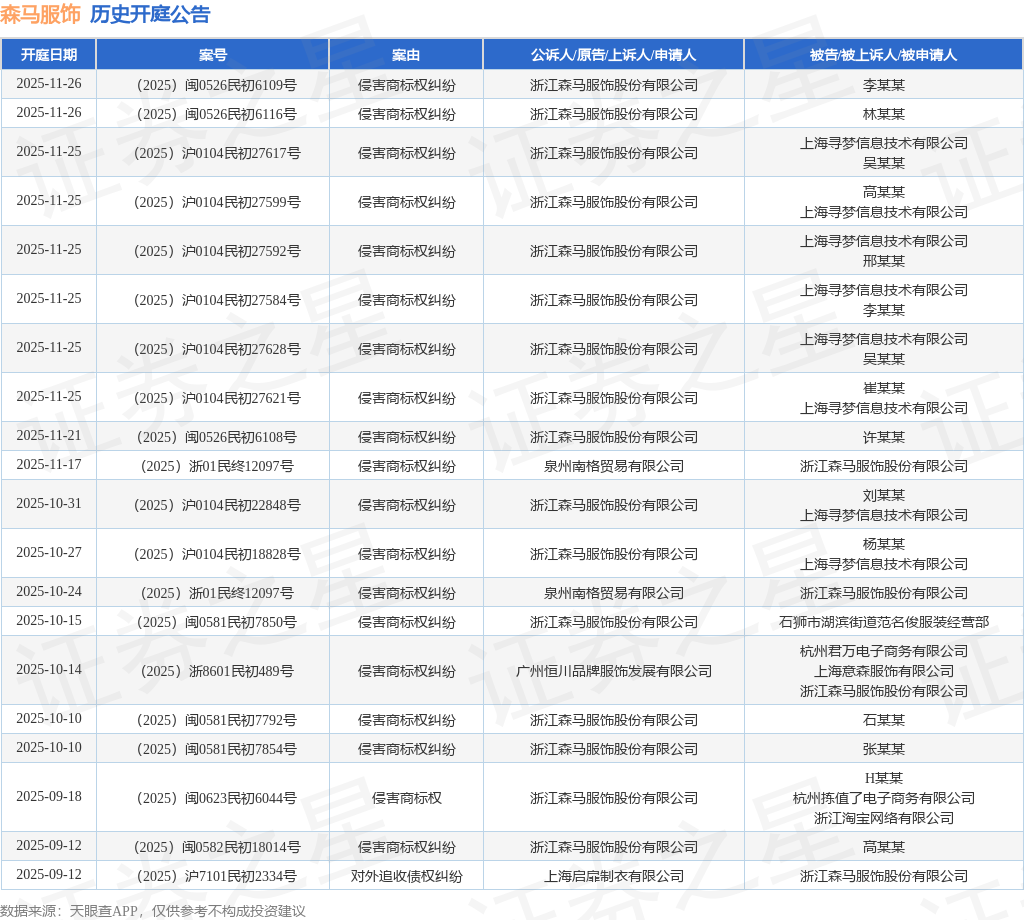The image size is (1024, 920).
Task: Select the 案号 column header
Action: point(213,55)
